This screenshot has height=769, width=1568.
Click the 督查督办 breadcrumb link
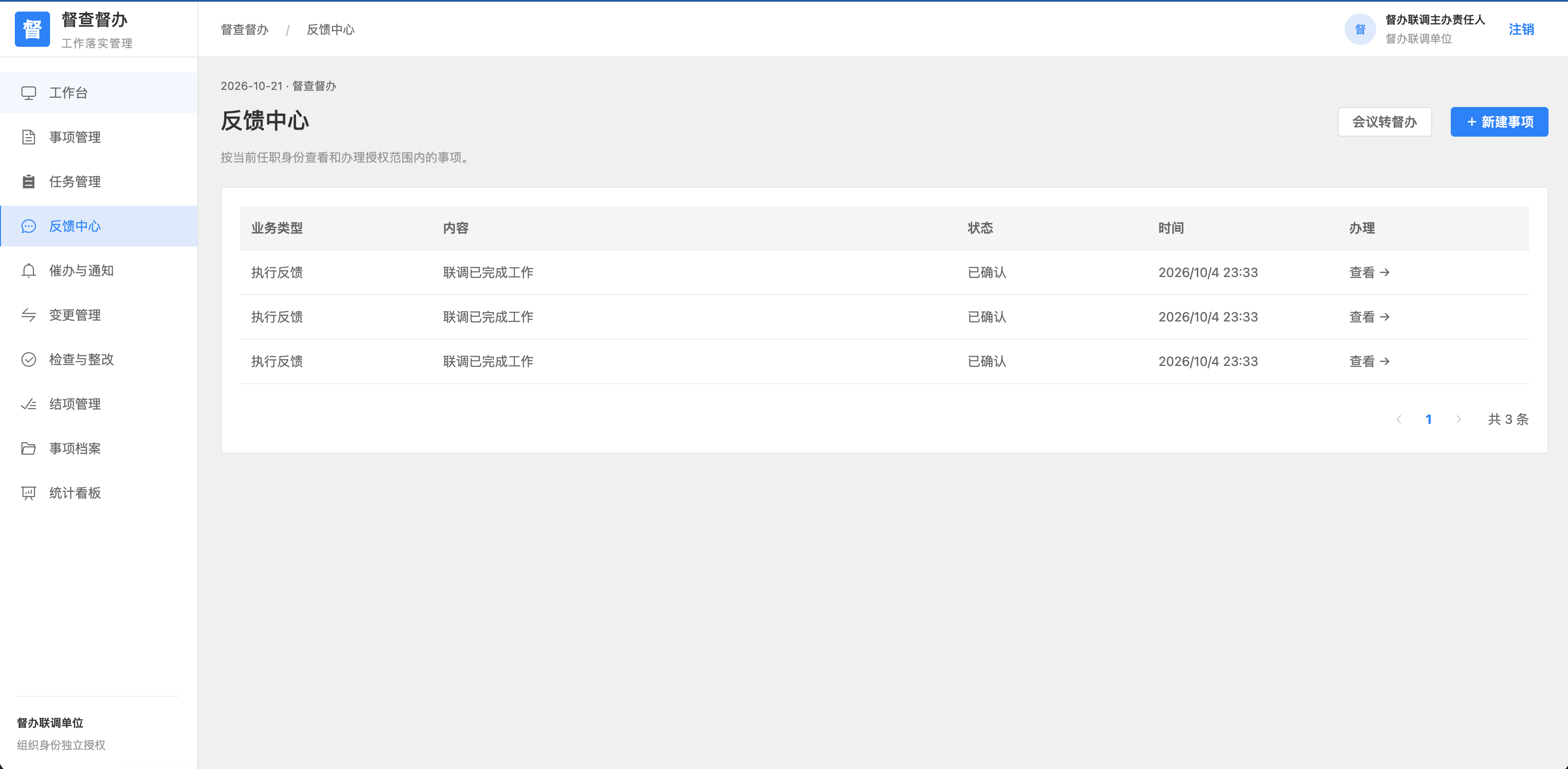tap(244, 30)
